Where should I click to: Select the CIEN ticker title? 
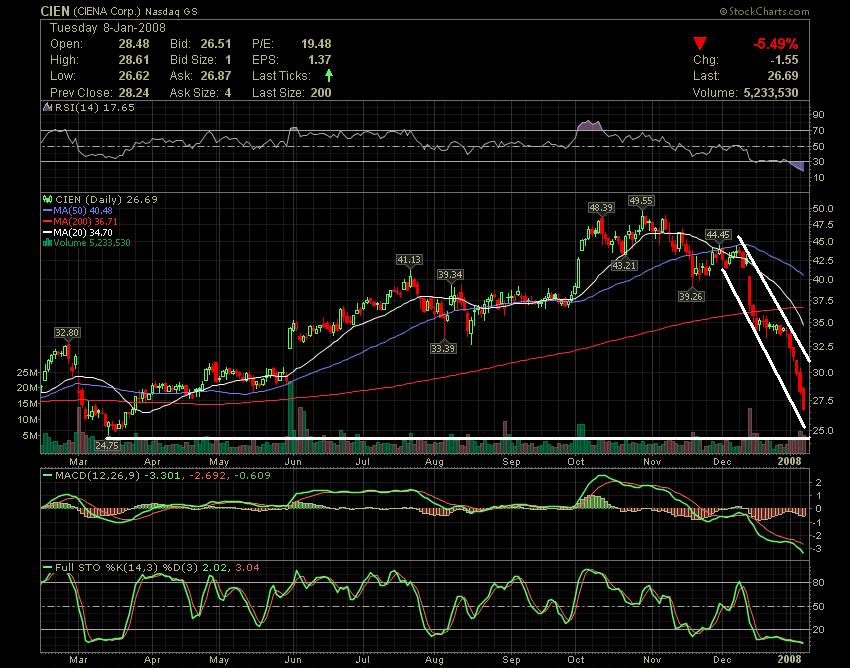55,11
